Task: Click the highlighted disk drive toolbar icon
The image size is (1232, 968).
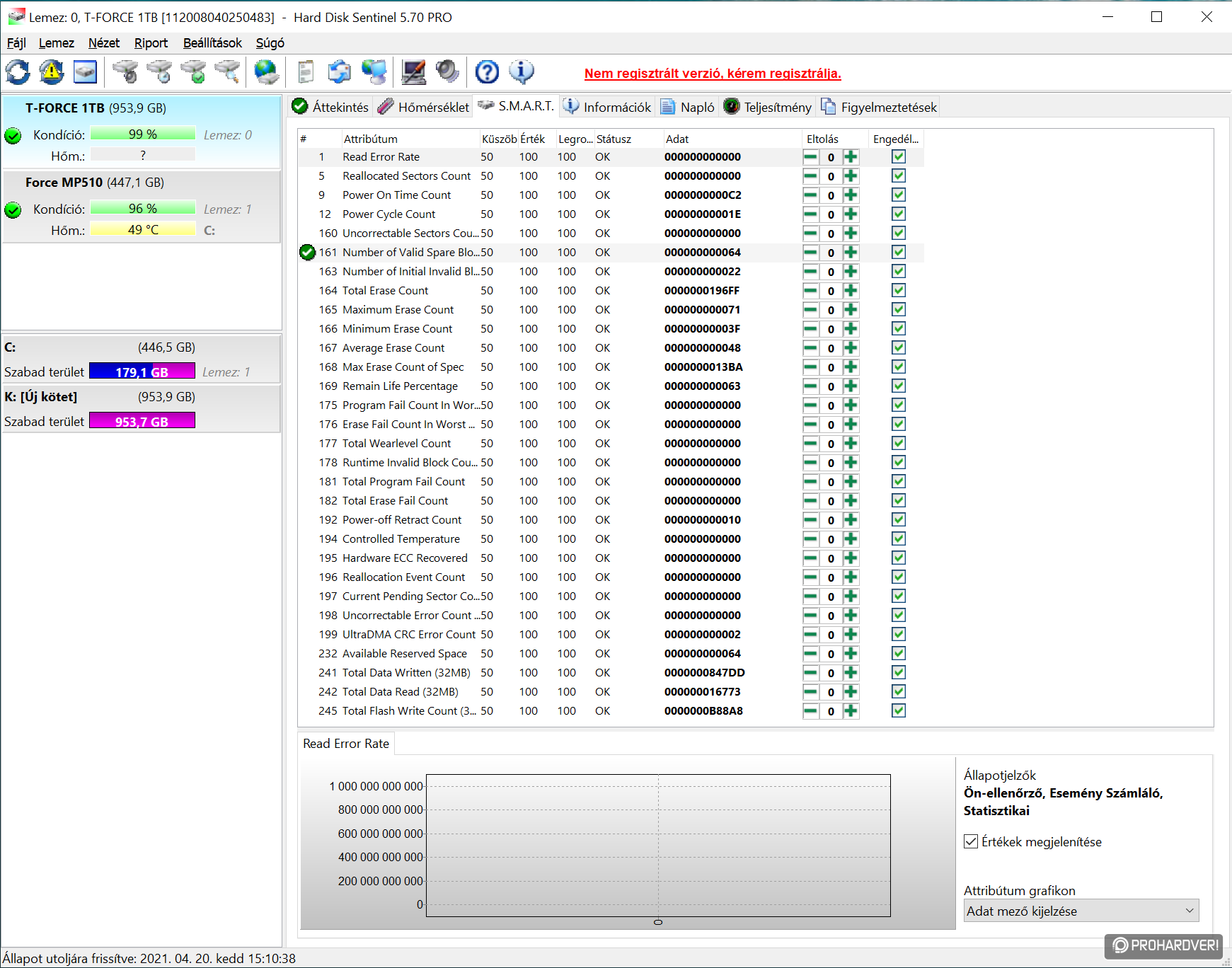Action: [86, 71]
